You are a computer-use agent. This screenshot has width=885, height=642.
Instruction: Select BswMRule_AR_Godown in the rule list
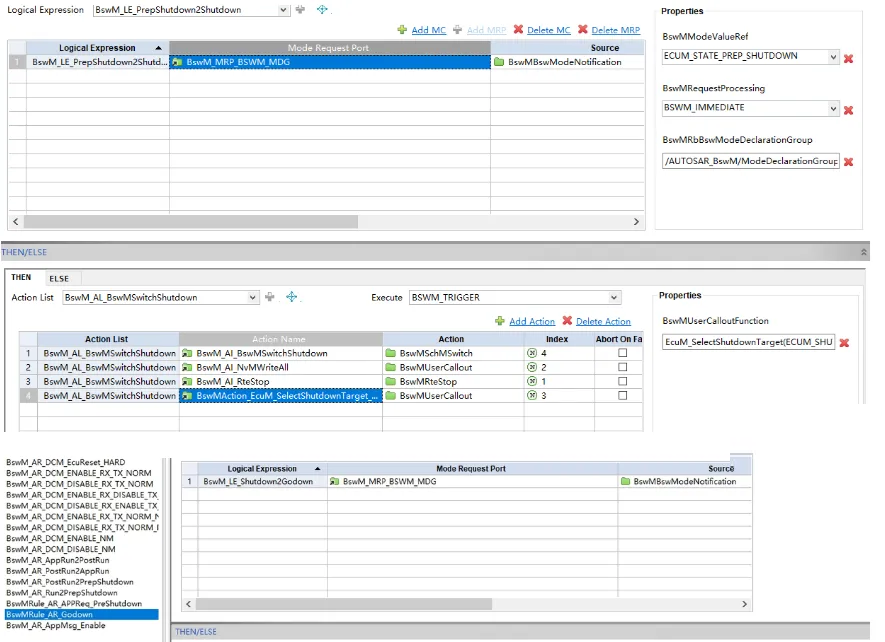pyautogui.click(x=81, y=614)
